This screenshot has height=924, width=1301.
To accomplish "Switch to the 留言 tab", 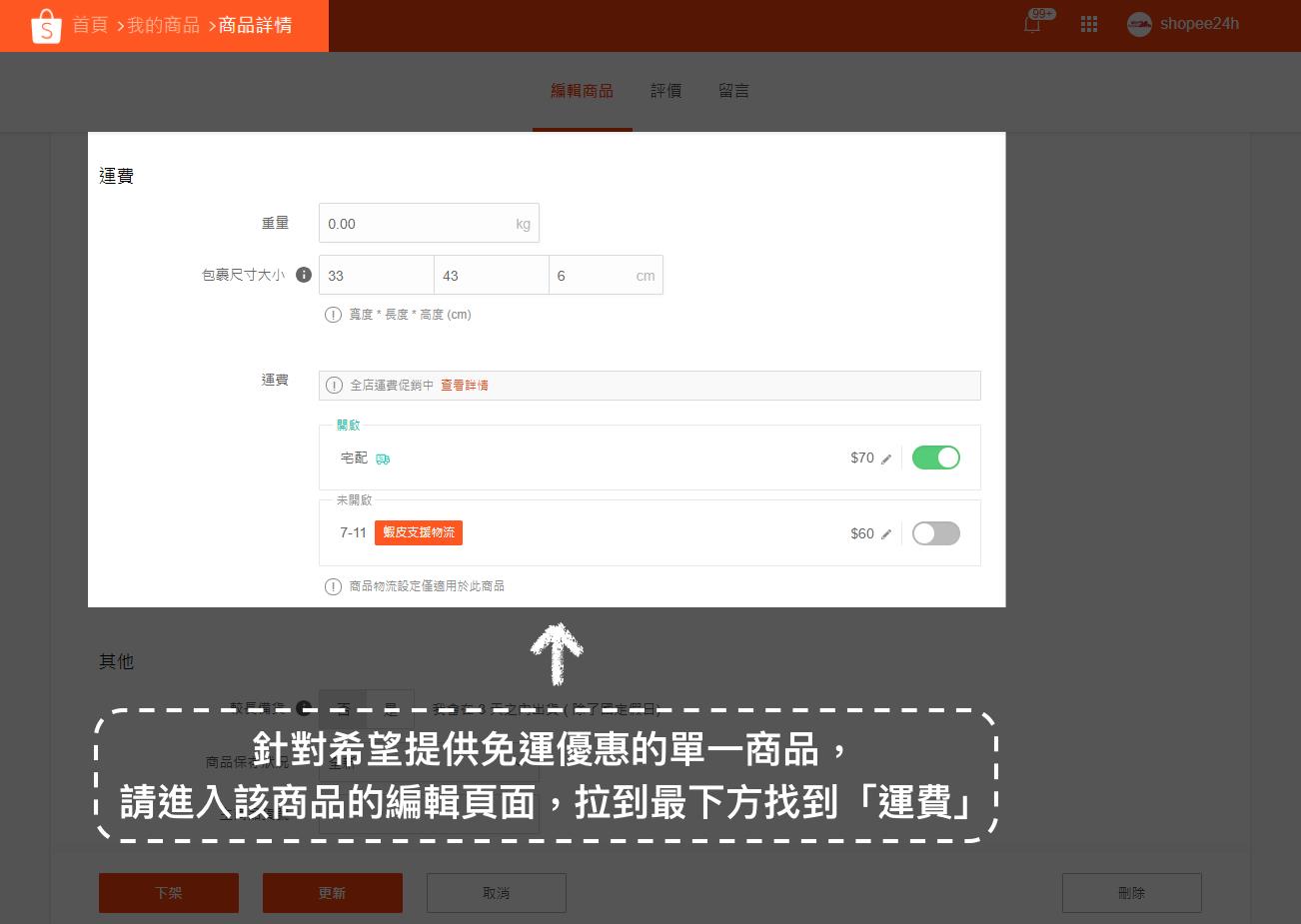I will (734, 91).
